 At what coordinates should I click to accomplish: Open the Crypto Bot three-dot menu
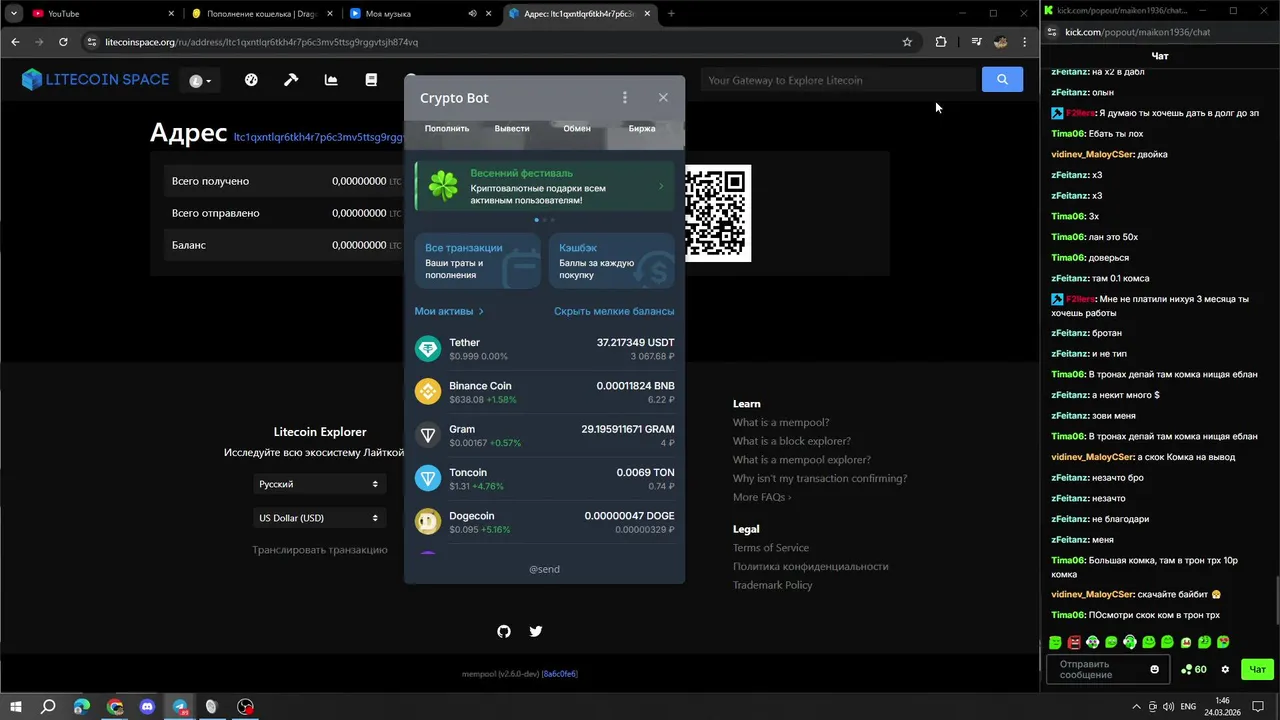[x=625, y=98]
